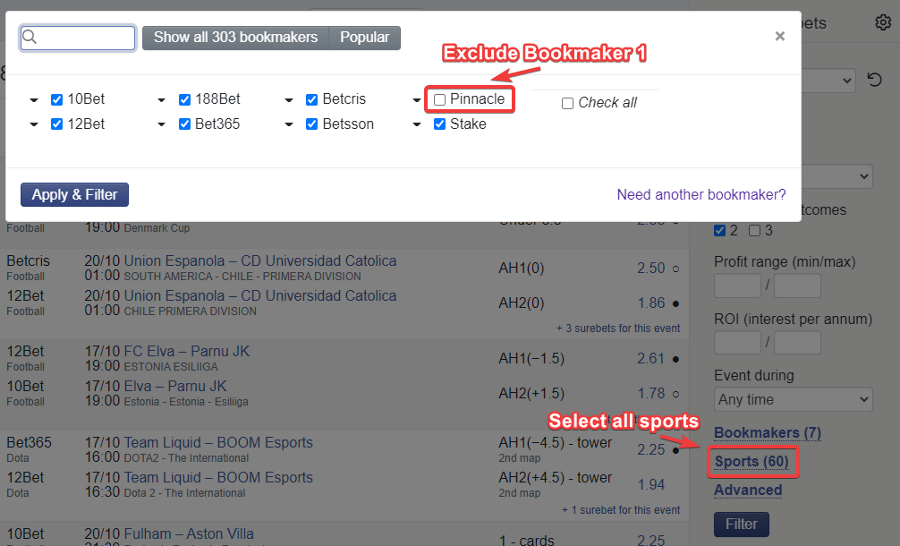
Task: Show all 303 bookmakers
Action: coord(235,37)
